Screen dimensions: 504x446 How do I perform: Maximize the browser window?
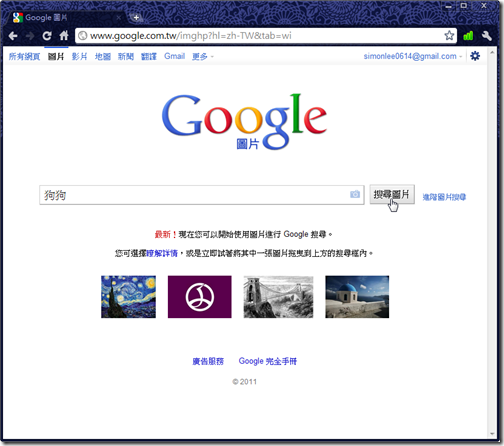point(463,6)
